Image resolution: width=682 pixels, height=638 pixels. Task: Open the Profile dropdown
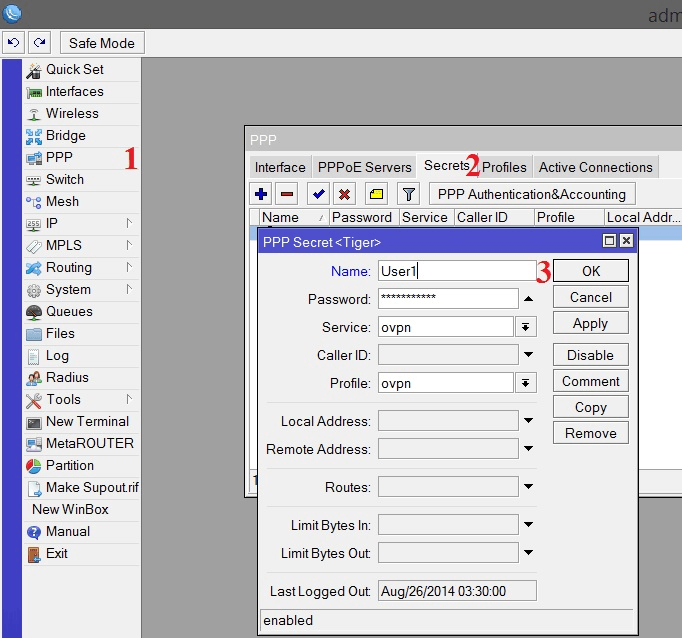click(525, 383)
